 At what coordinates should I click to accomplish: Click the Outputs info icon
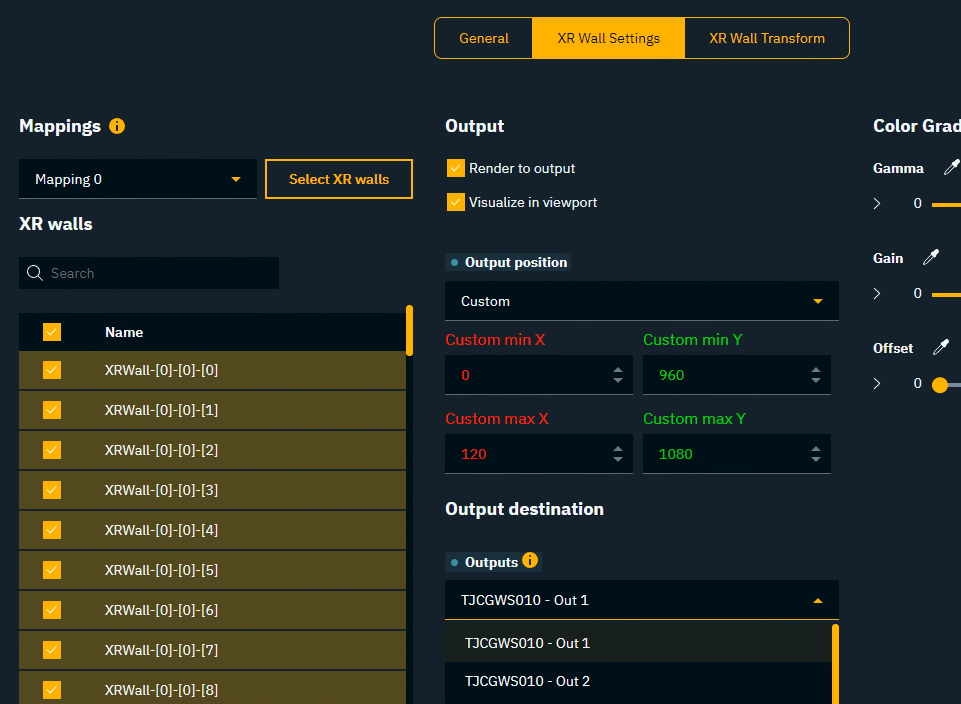[x=530, y=561]
